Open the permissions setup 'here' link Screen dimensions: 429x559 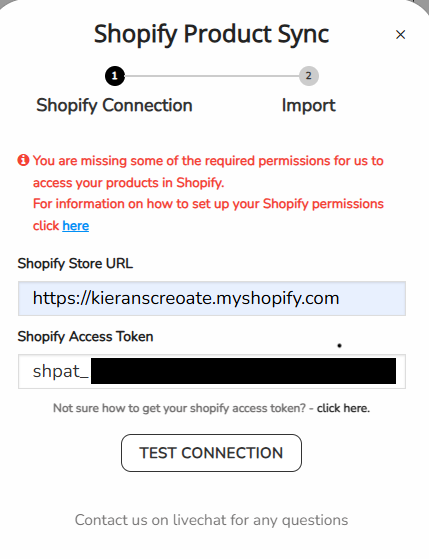click(76, 226)
